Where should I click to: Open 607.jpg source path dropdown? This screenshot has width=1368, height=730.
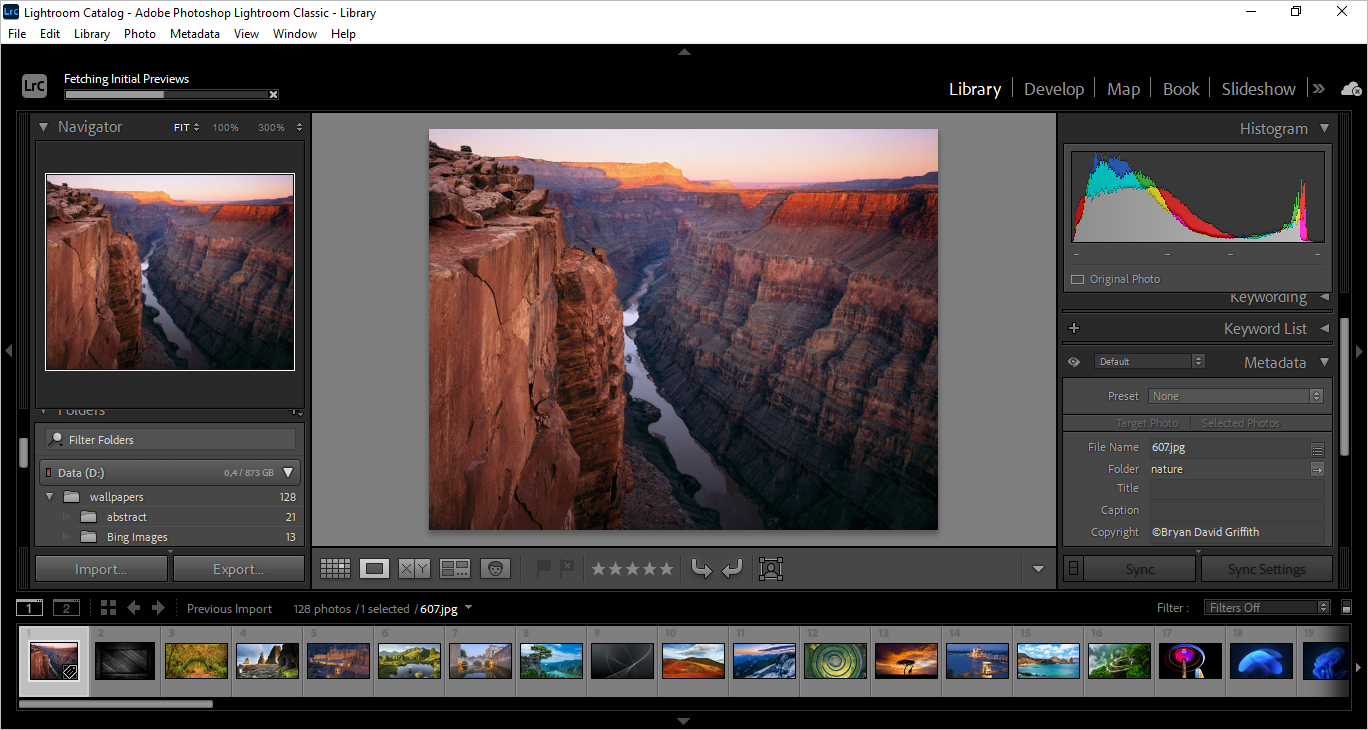(469, 608)
